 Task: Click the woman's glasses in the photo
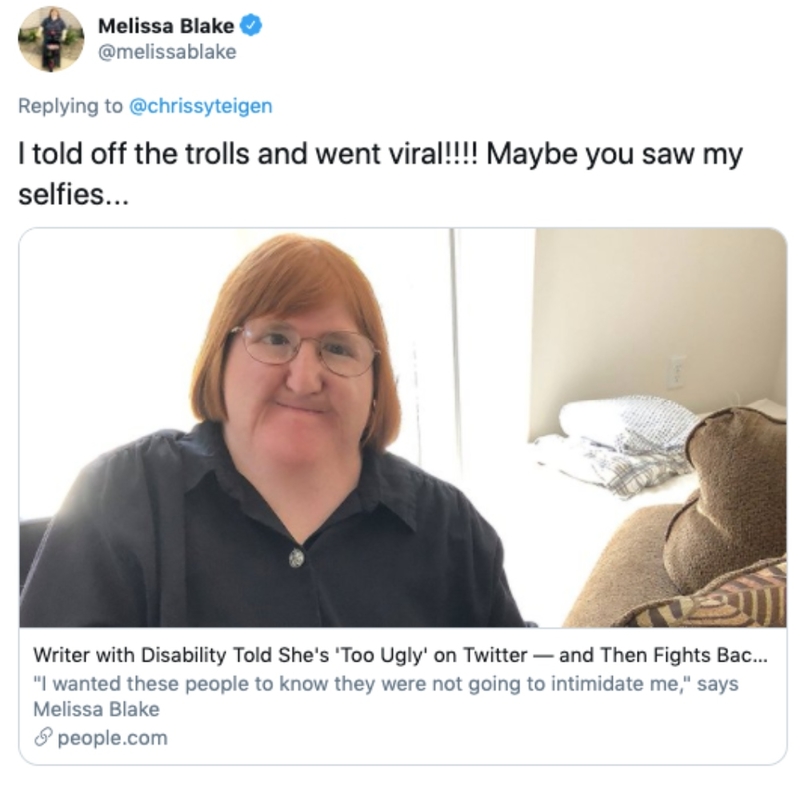pos(305,349)
